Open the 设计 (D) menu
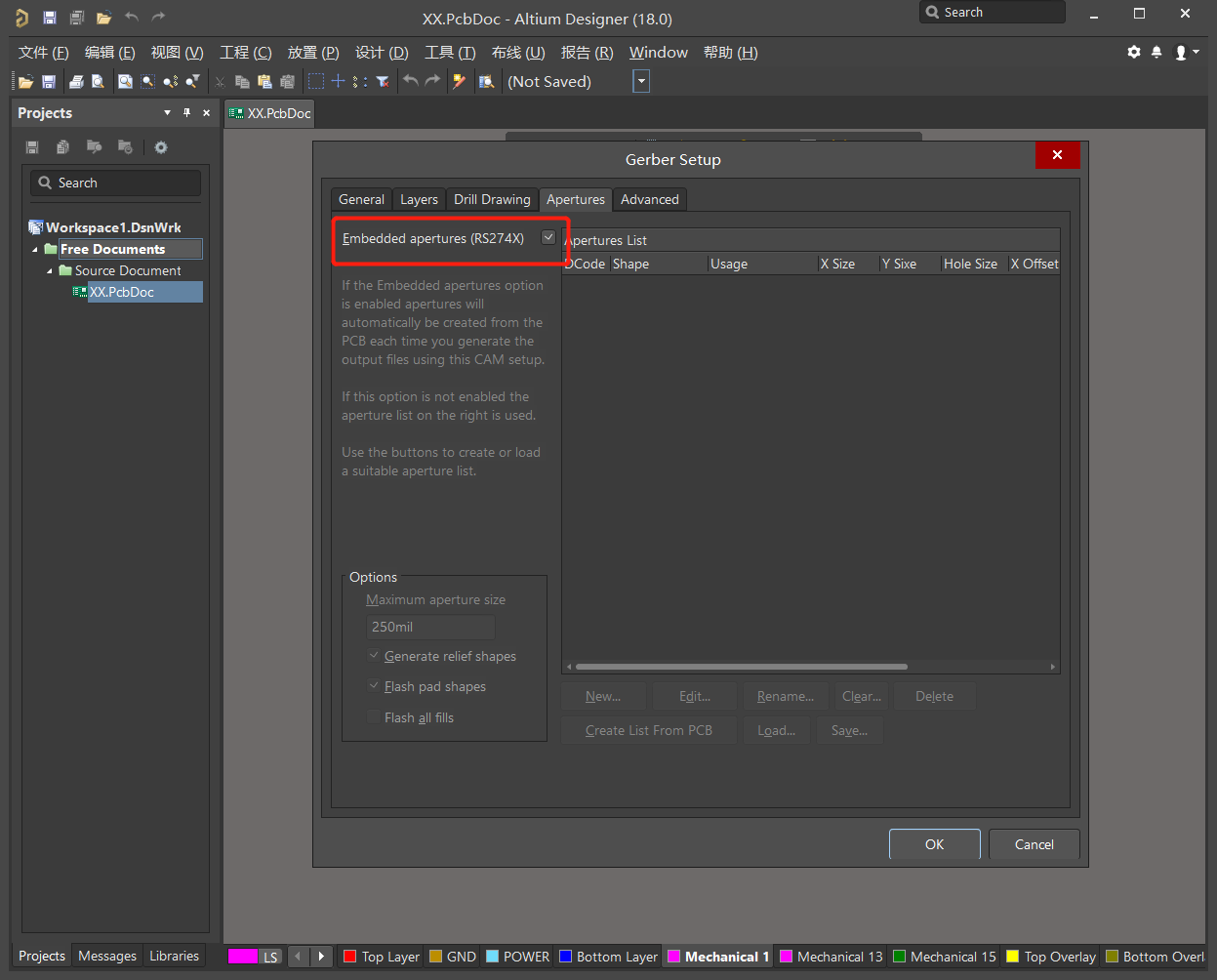Image resolution: width=1217 pixels, height=980 pixels. tap(382, 53)
